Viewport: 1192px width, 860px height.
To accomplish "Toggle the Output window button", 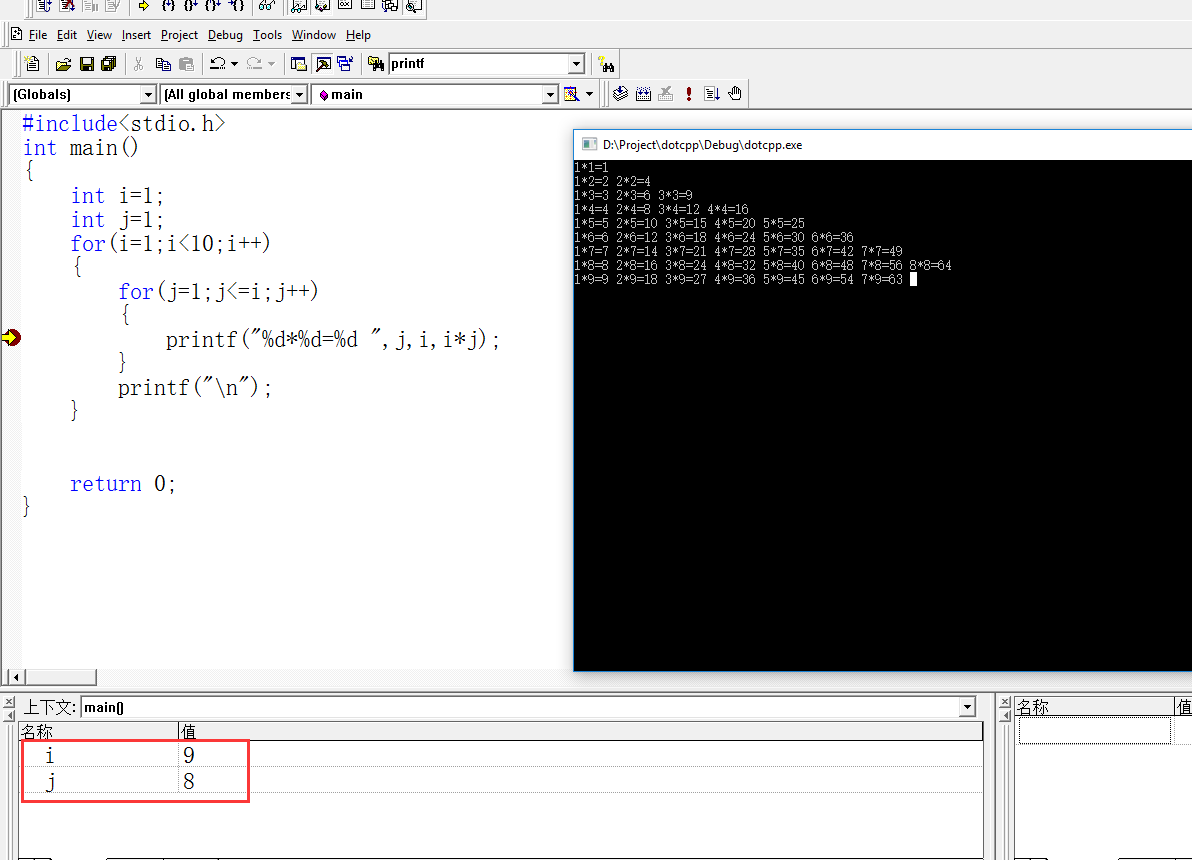I will click(323, 64).
